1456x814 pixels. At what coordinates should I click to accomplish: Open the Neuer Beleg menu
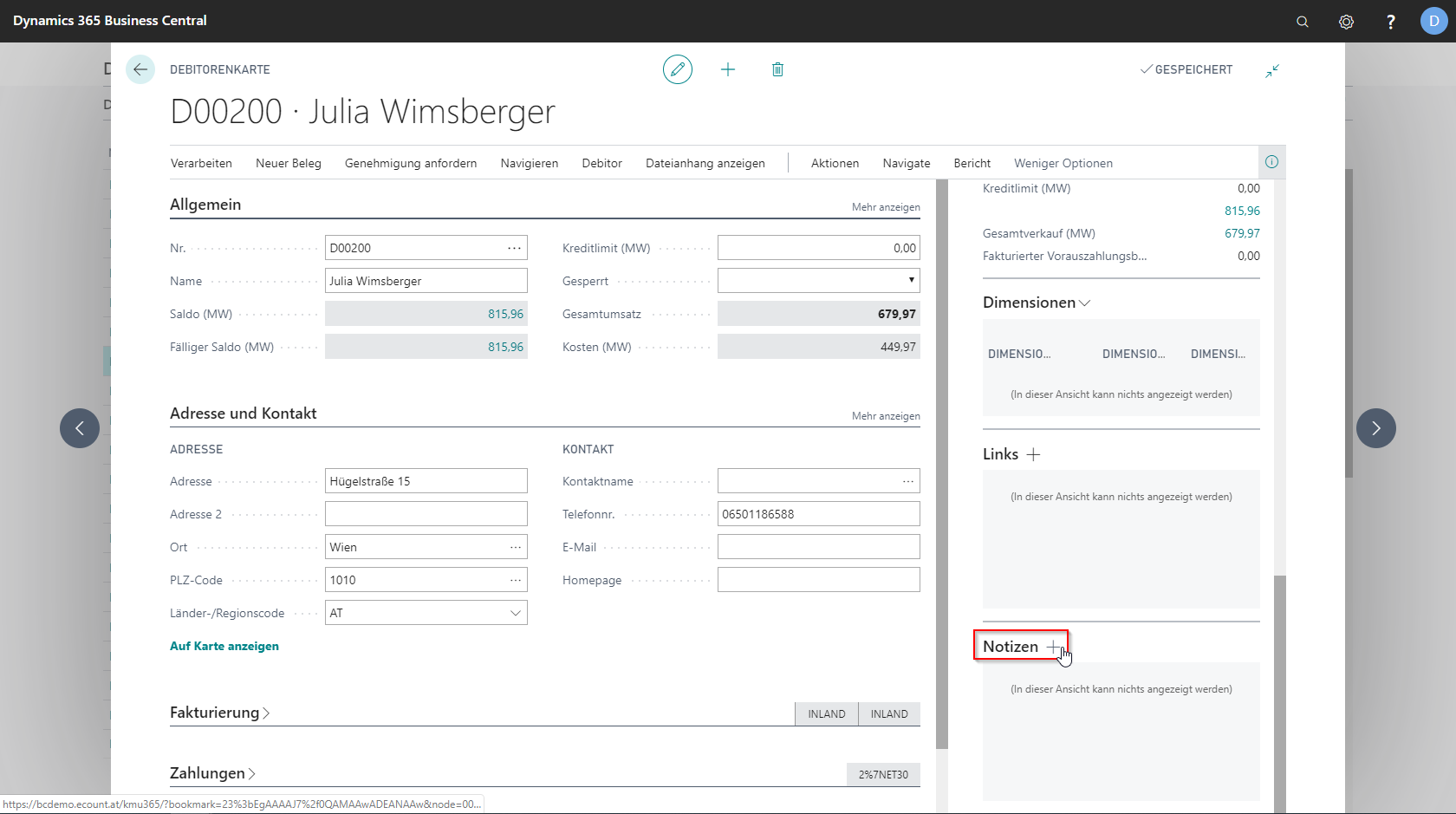[x=289, y=163]
